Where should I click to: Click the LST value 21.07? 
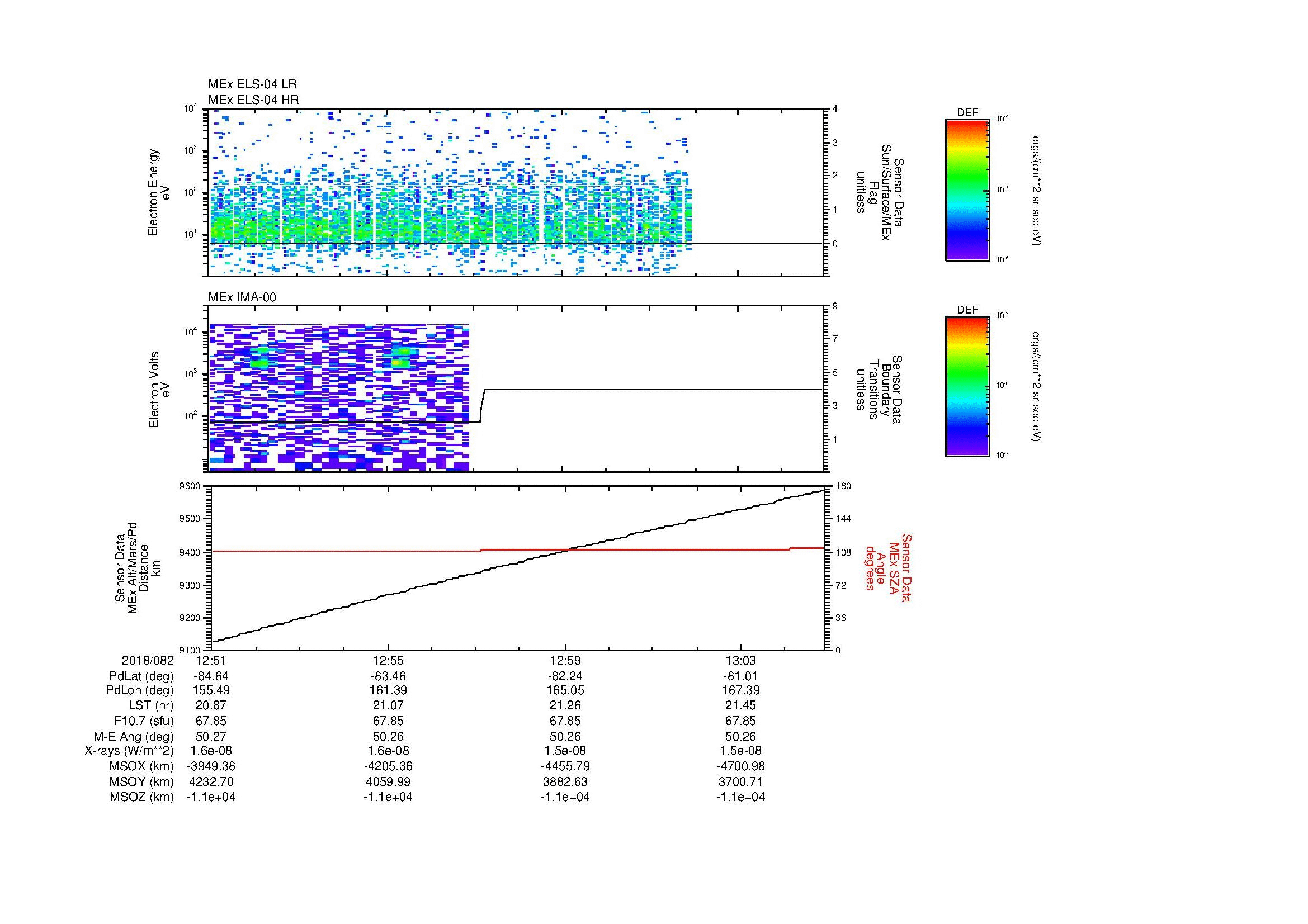(x=388, y=705)
